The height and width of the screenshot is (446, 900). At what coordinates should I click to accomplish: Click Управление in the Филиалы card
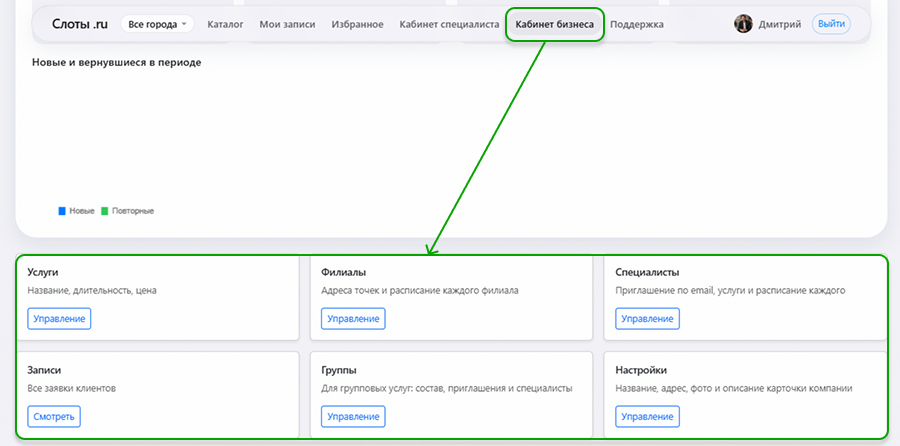pyautogui.click(x=353, y=319)
